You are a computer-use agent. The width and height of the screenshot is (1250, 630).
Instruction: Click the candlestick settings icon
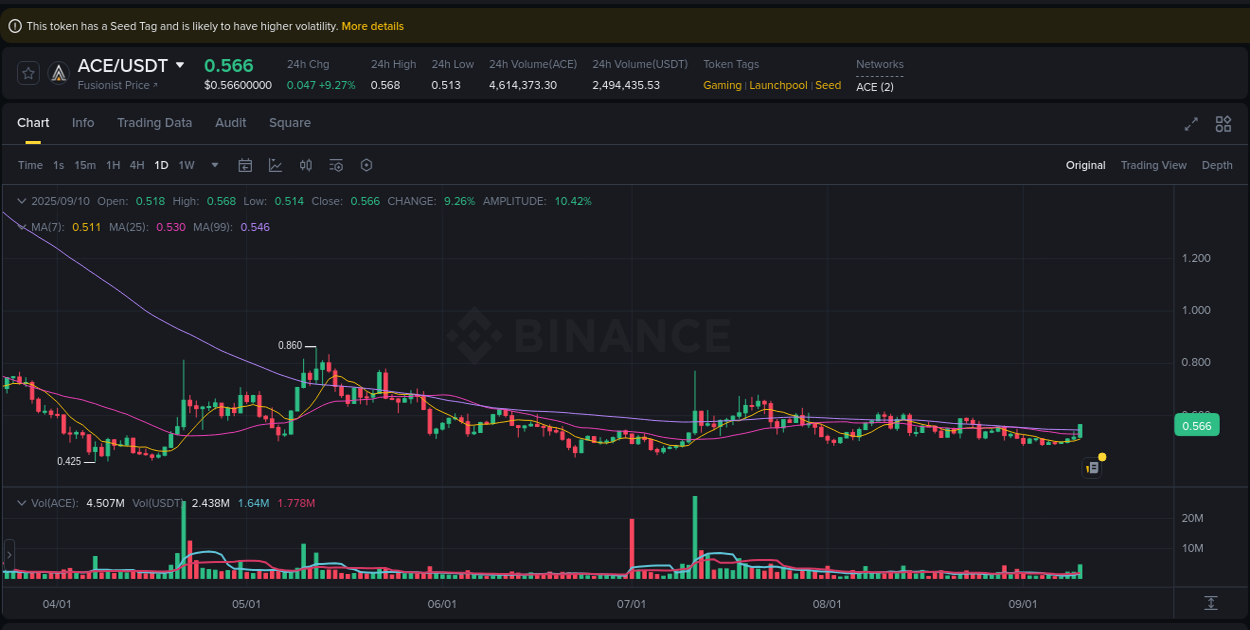[306, 165]
